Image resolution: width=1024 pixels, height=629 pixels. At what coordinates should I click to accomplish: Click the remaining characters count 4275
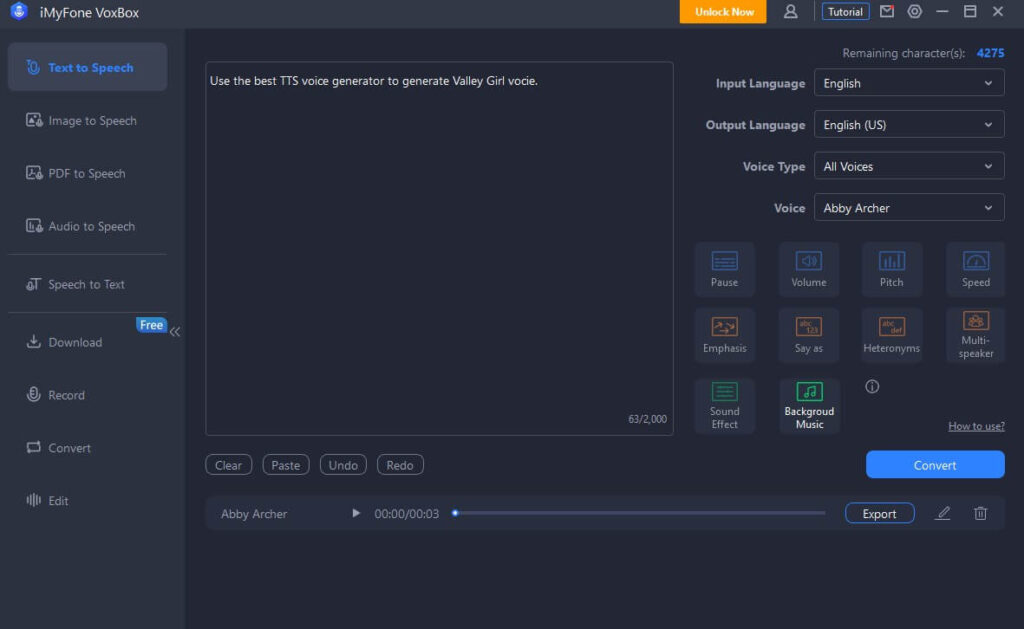pyautogui.click(x=990, y=53)
